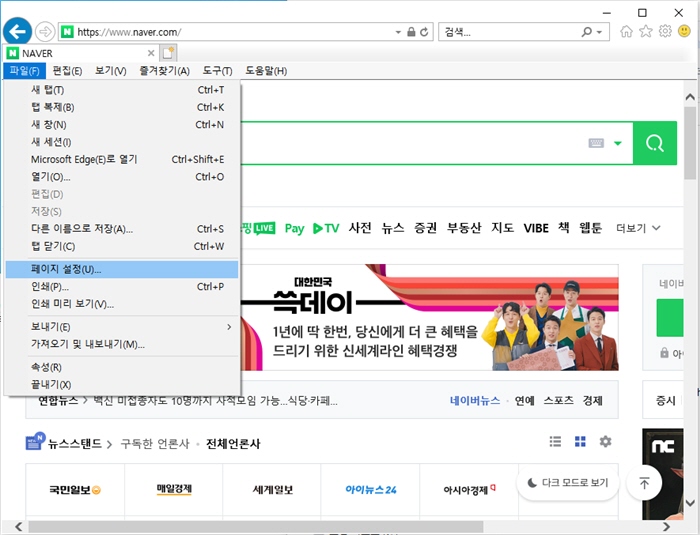
Task: Select 끝내기(X) menu entry
Action: coord(122,385)
